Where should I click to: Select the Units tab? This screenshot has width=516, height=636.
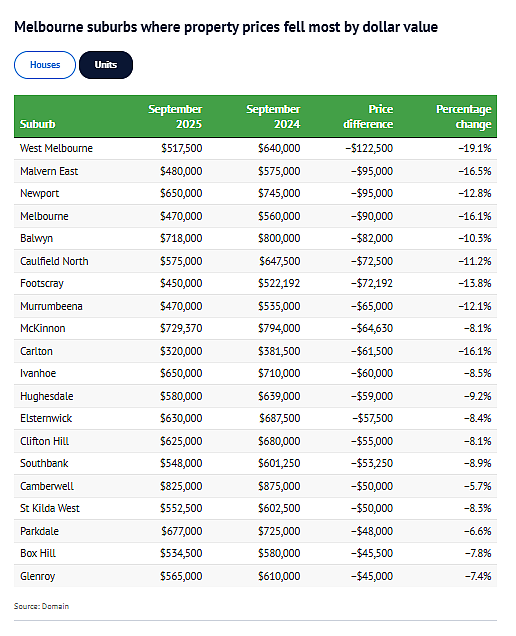106,65
